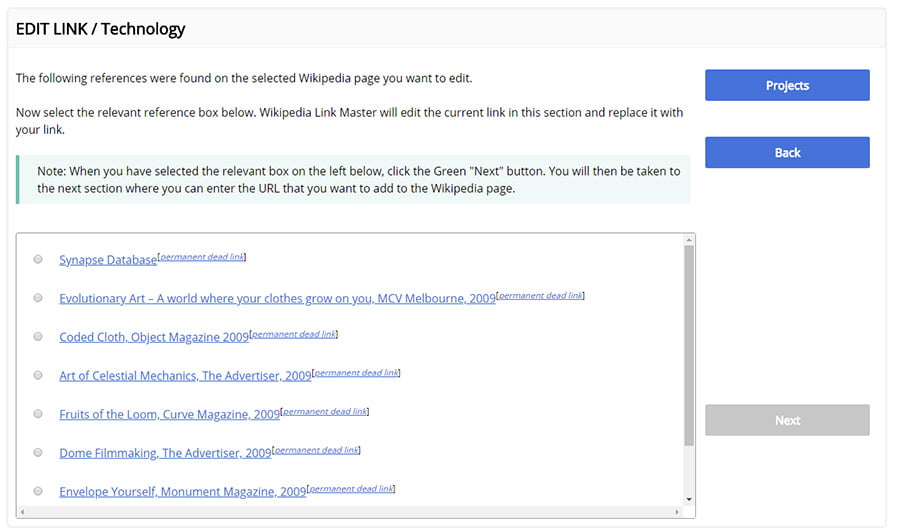Image resolution: width=900 pixels, height=531 pixels.
Task: Click the greyed-out Next button
Action: click(x=787, y=420)
